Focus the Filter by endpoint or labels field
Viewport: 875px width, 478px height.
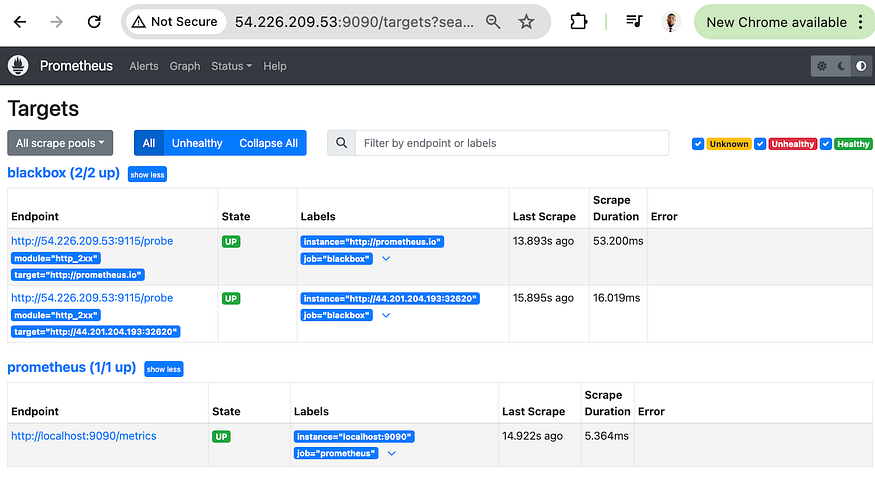click(512, 143)
